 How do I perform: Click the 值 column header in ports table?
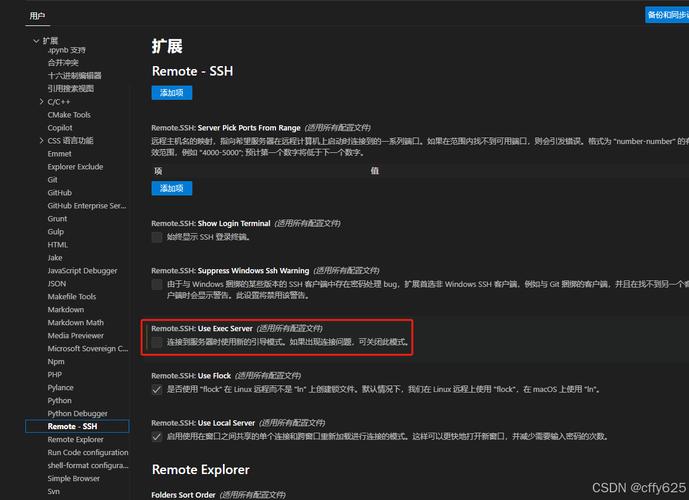point(374,170)
